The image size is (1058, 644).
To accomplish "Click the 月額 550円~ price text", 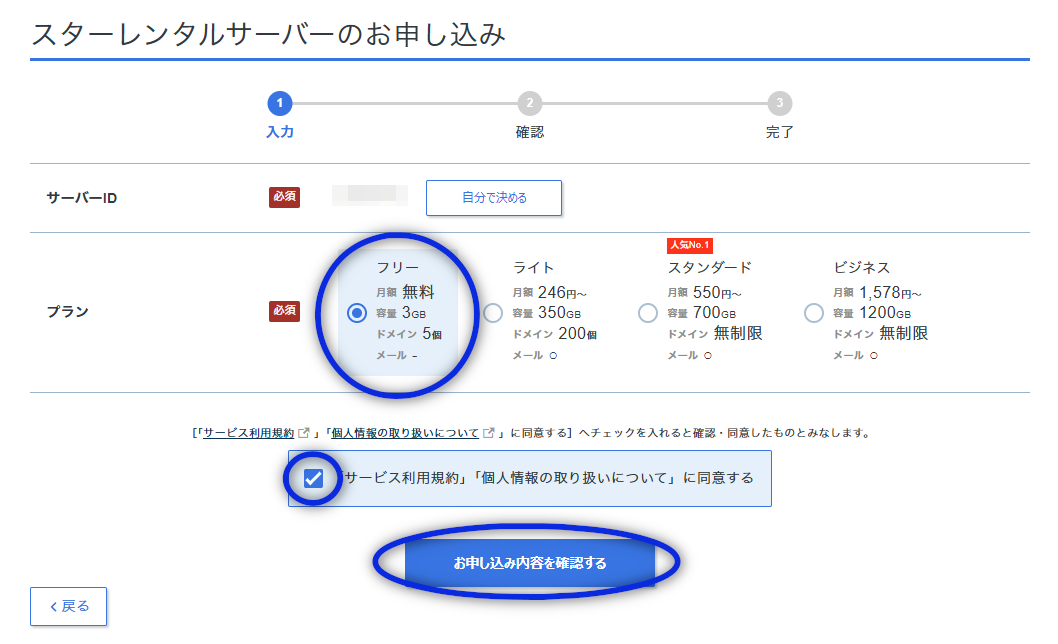I will (704, 292).
